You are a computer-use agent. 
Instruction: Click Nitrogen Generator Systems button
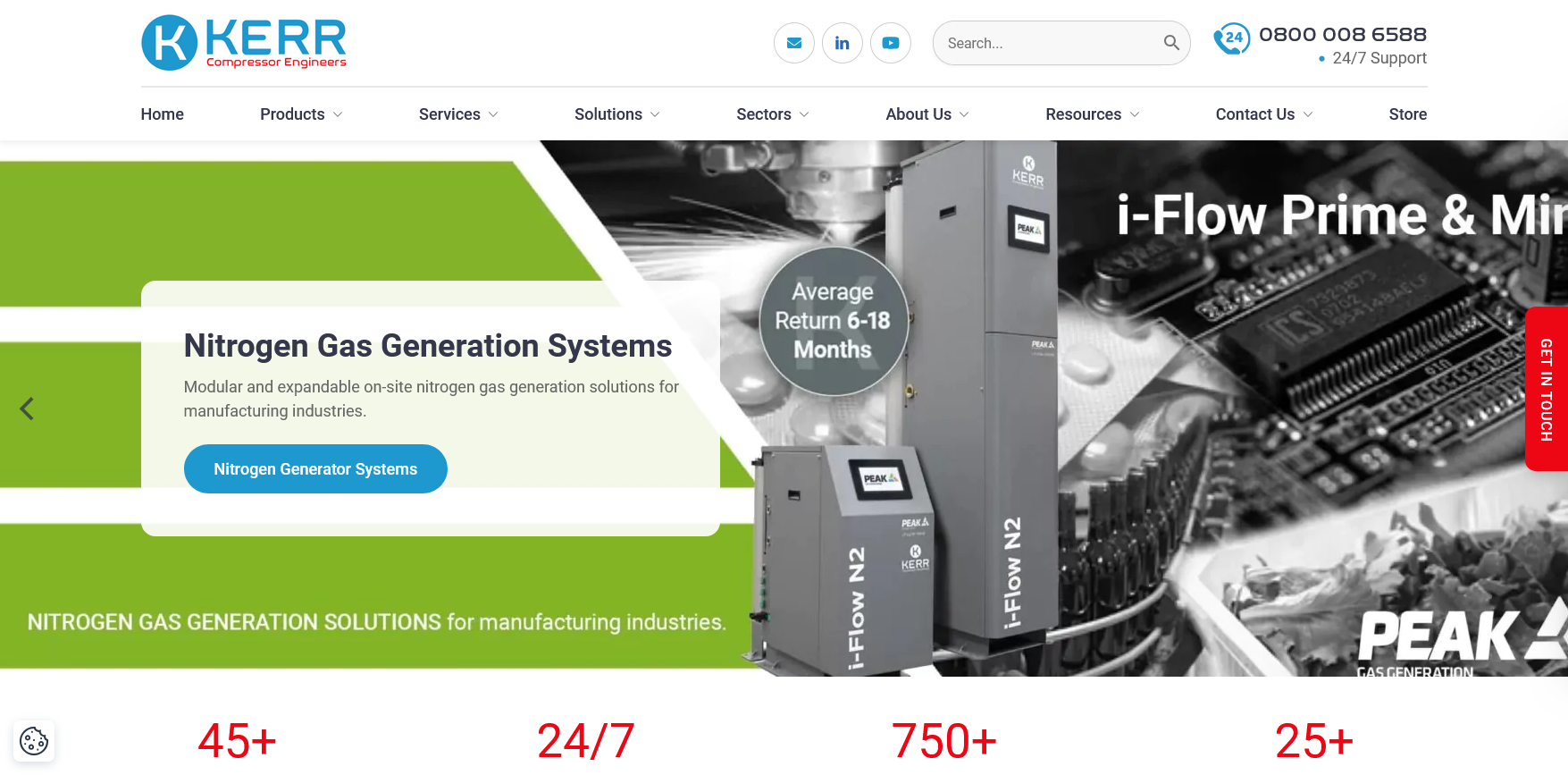point(315,469)
